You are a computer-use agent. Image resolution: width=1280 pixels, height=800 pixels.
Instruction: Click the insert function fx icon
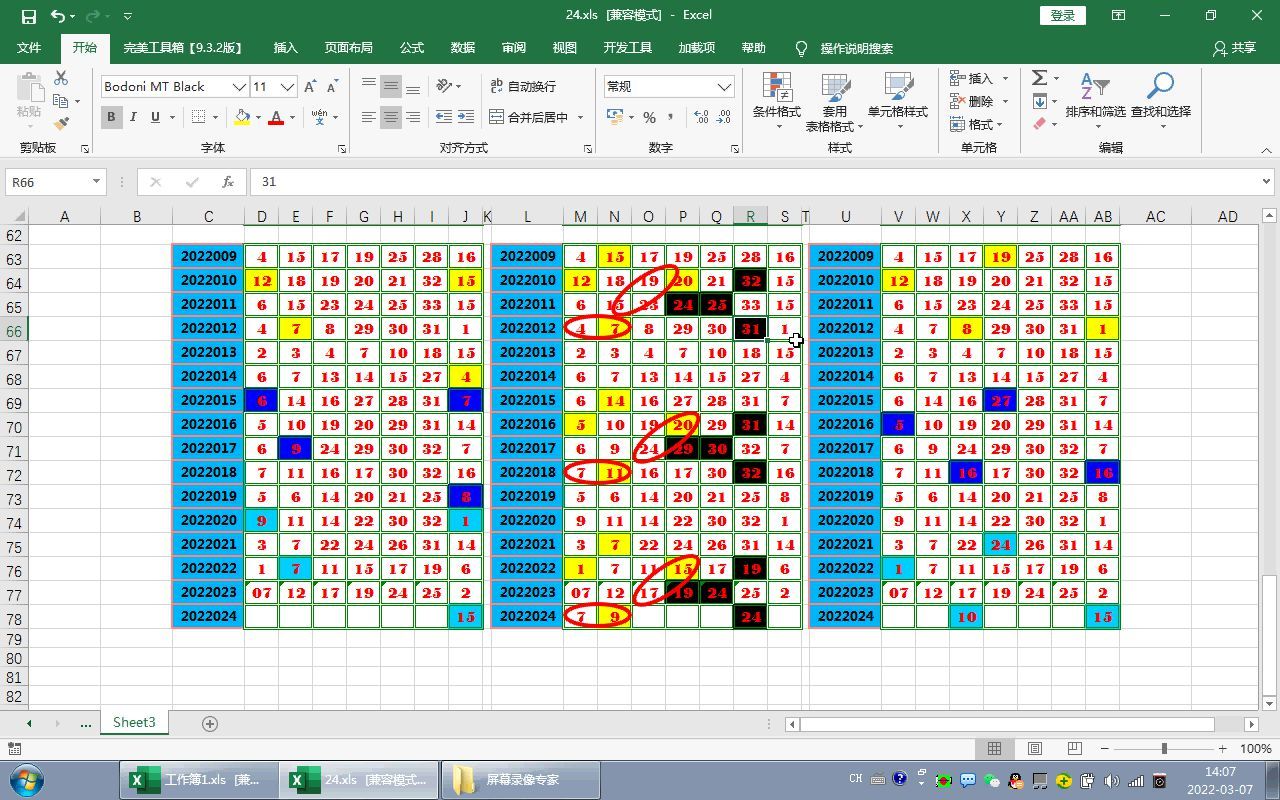click(228, 182)
